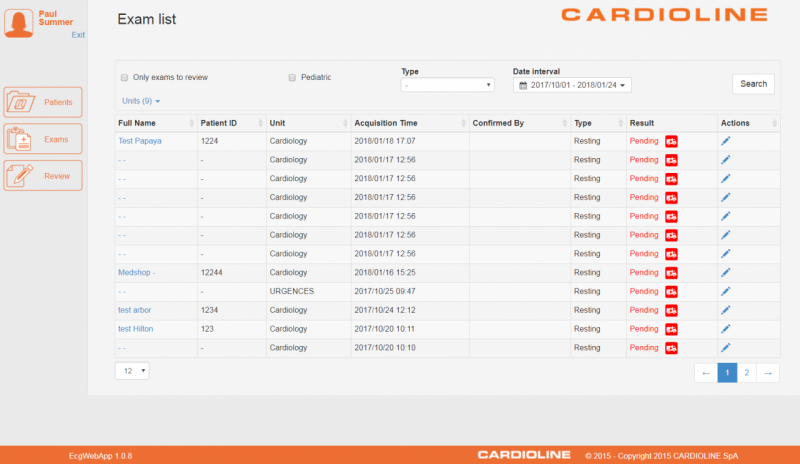Open the Patients section in sidebar
This screenshot has height=464, width=800.
click(x=43, y=102)
